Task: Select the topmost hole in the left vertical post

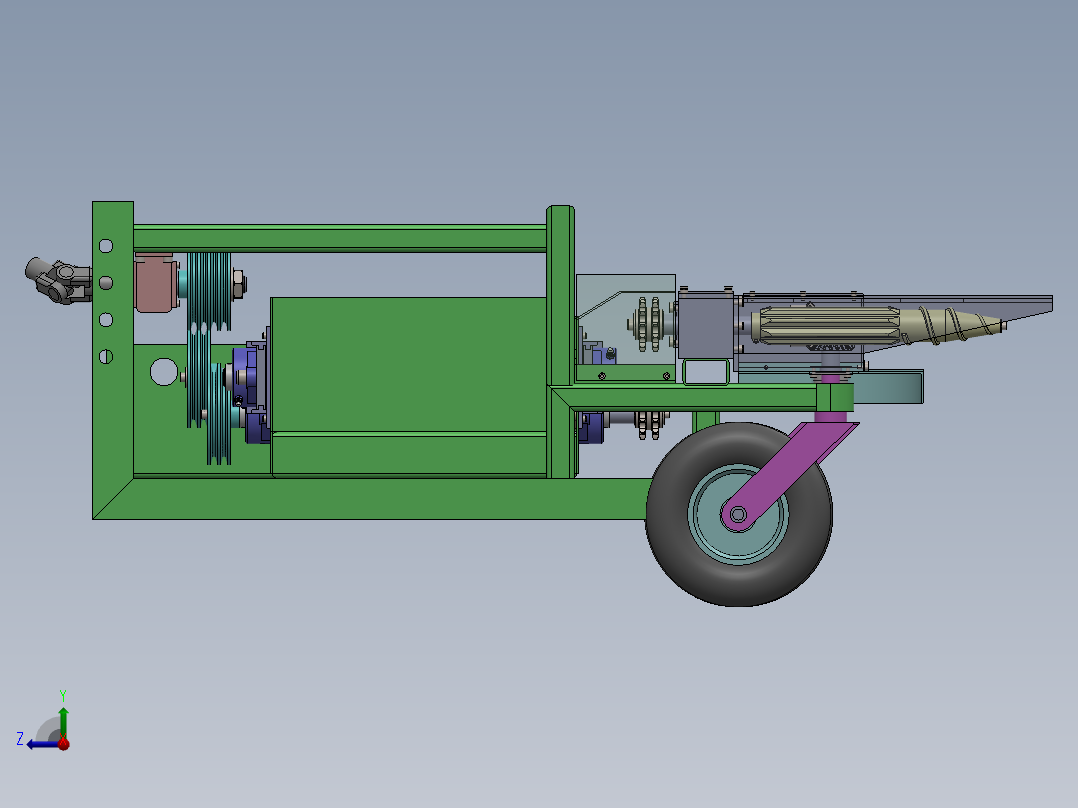Action: (106, 246)
